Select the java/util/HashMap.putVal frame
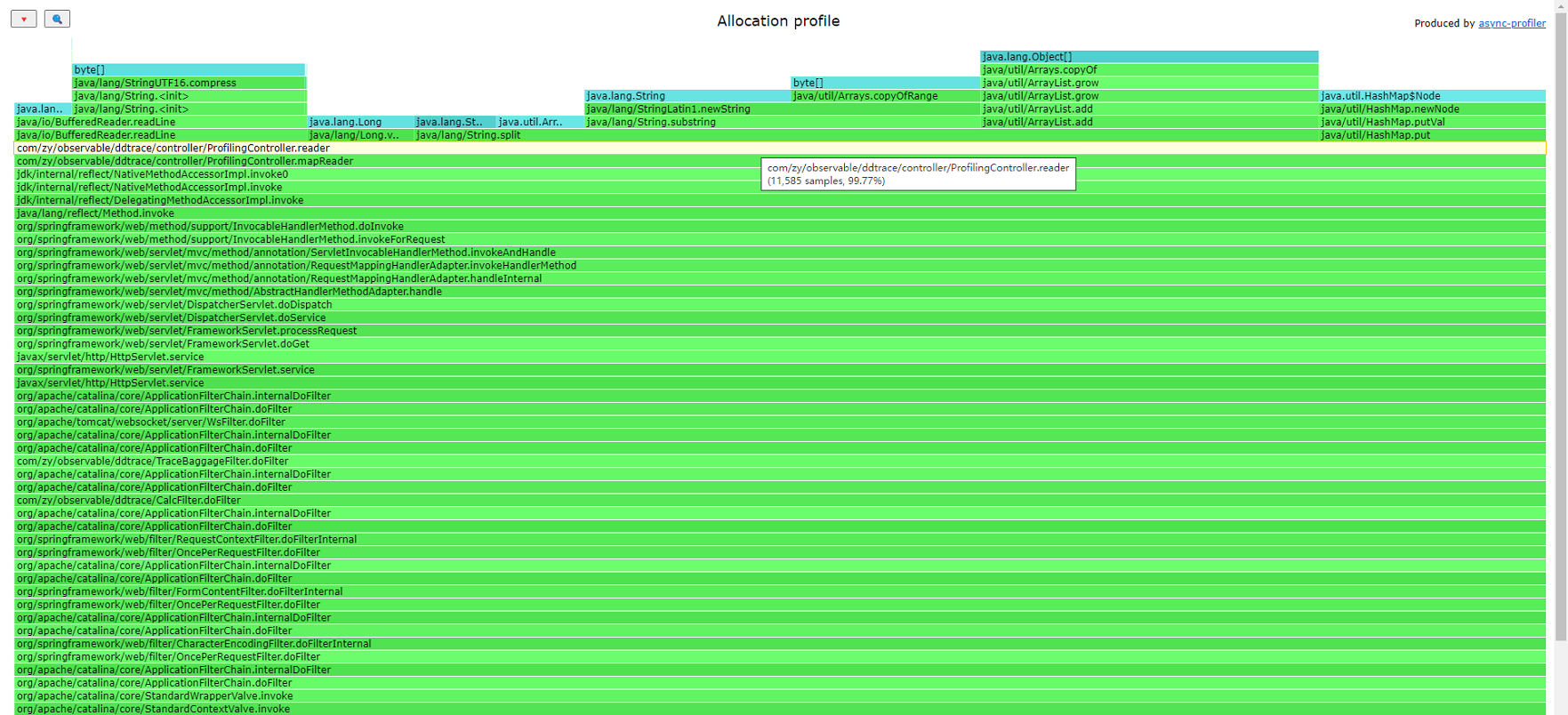 [x=1432, y=122]
